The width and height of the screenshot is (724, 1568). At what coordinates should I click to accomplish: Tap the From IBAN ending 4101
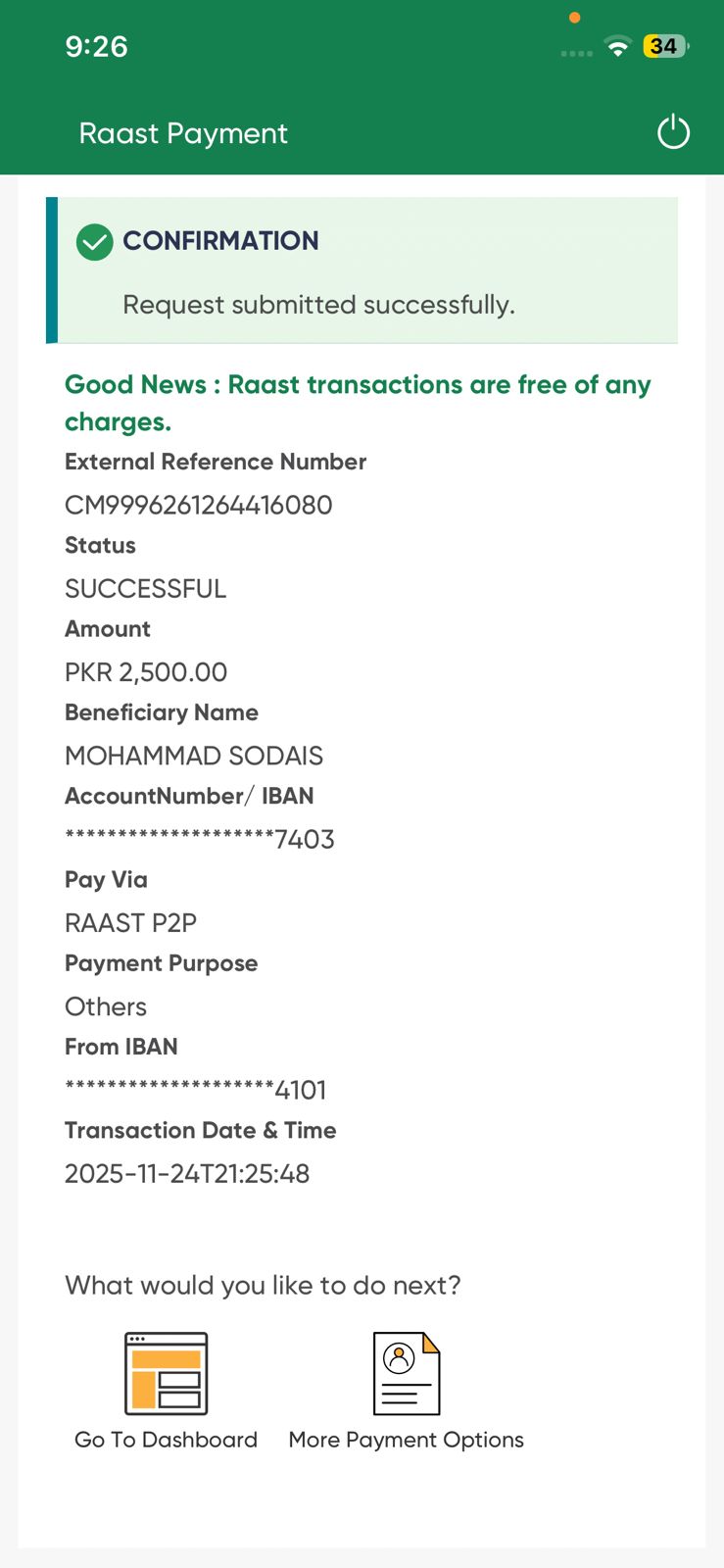pyautogui.click(x=195, y=1090)
